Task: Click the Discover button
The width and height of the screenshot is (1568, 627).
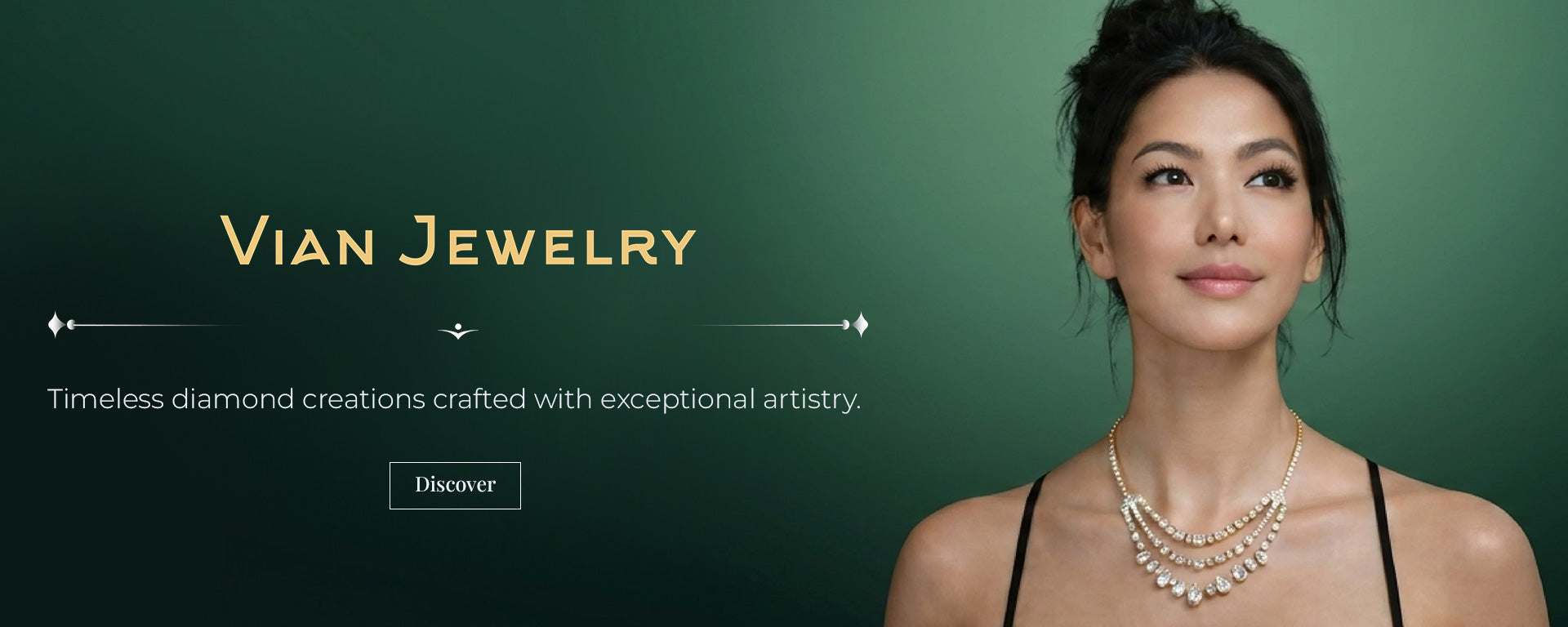Action: pyautogui.click(x=455, y=485)
